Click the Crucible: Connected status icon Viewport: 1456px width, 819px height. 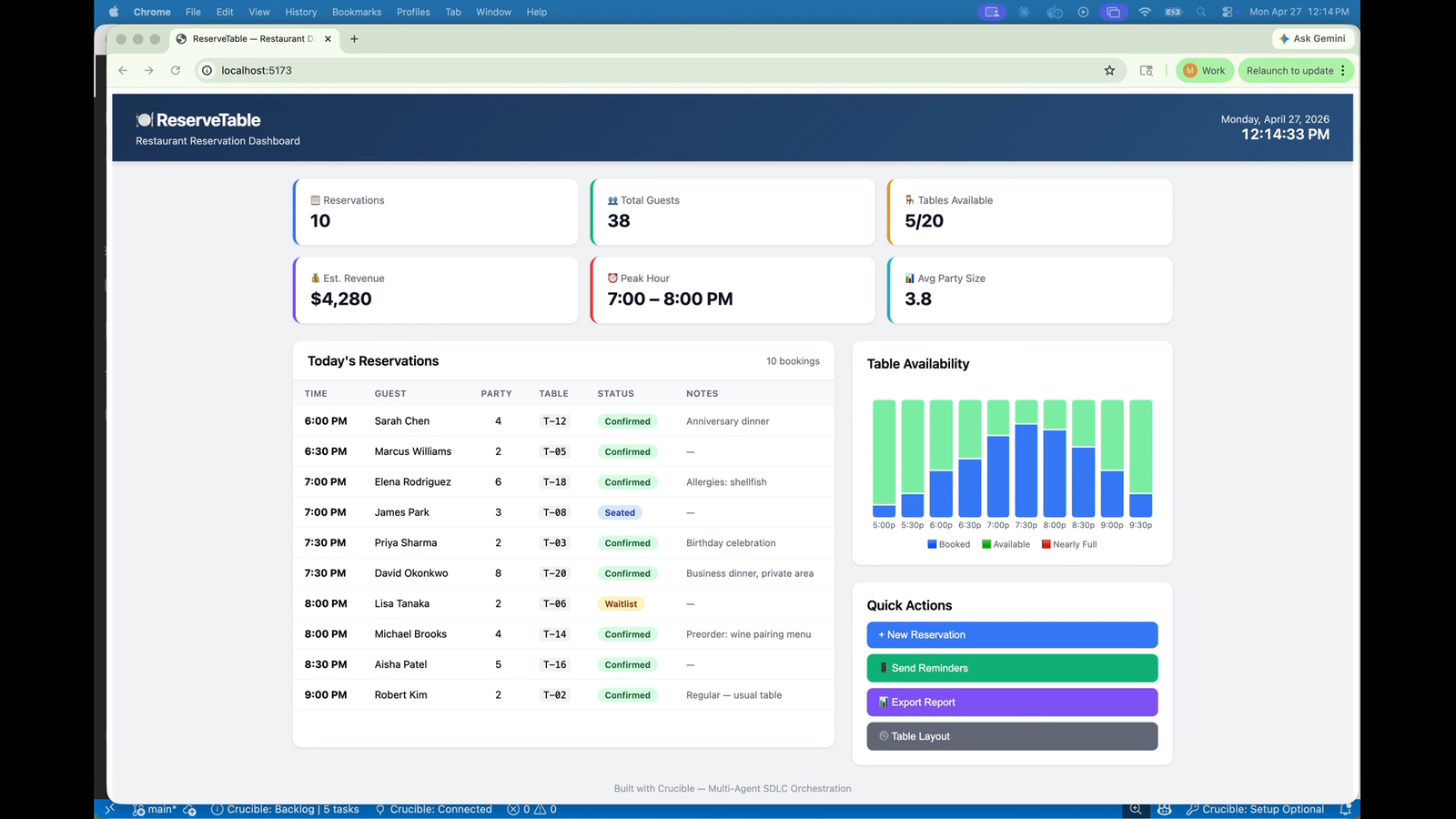434,809
